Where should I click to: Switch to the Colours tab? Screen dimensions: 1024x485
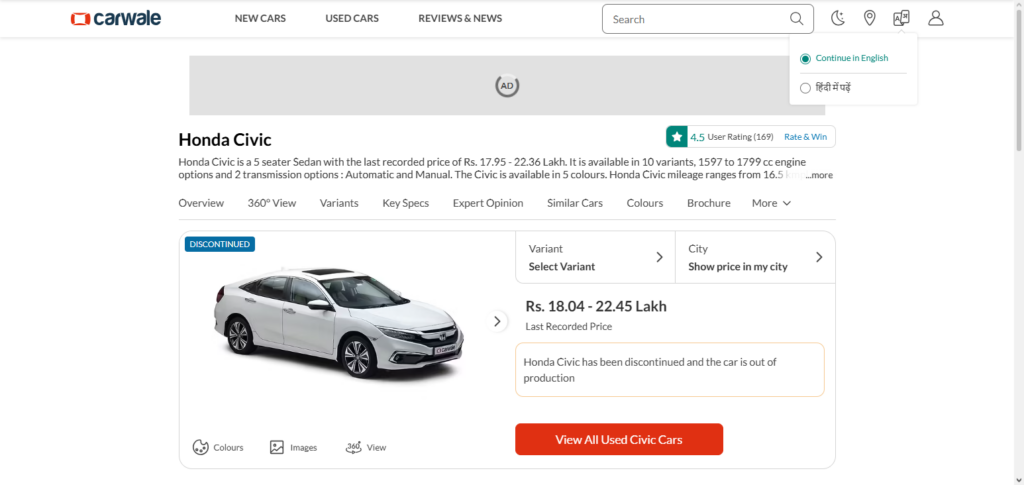click(x=645, y=203)
